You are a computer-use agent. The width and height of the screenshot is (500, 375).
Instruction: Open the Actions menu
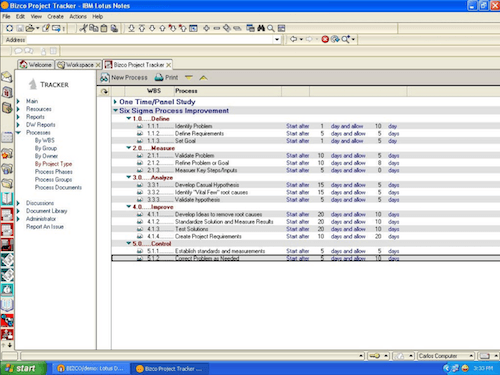pos(78,16)
